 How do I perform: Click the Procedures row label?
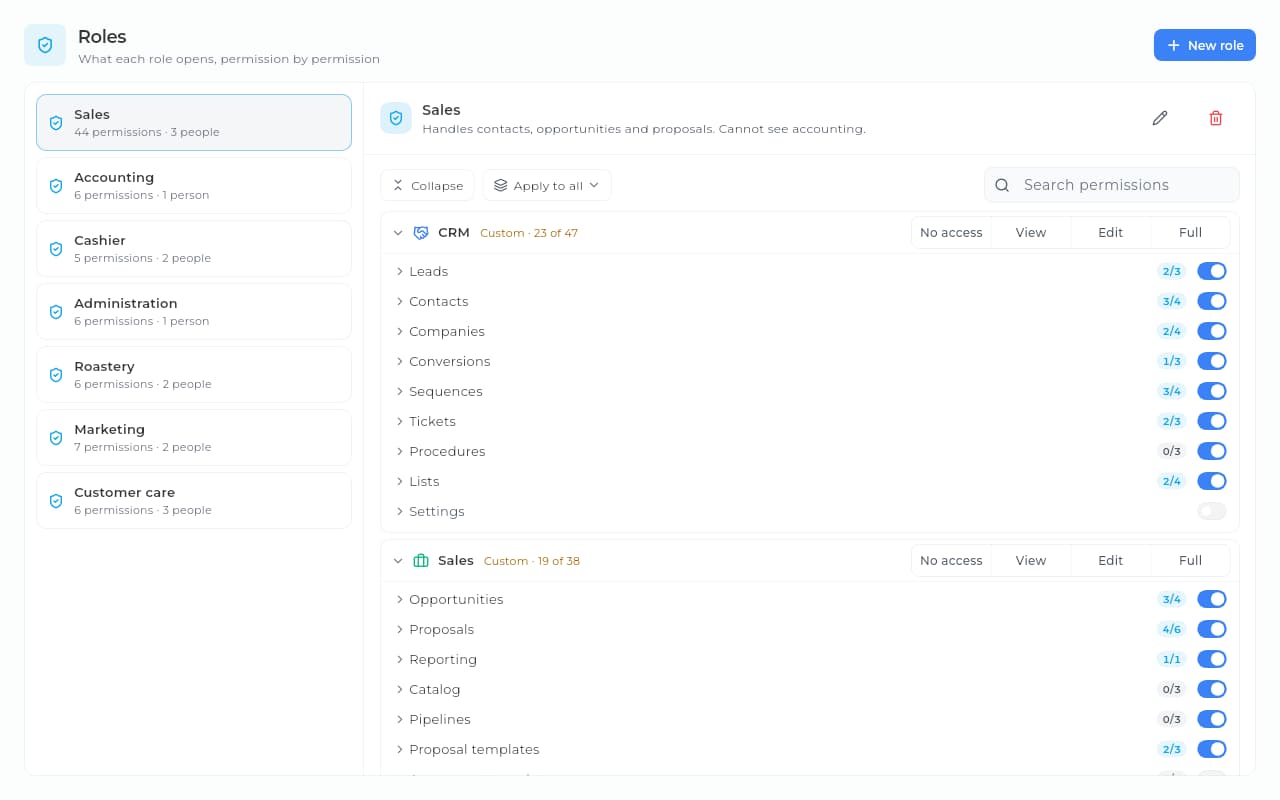(x=447, y=451)
